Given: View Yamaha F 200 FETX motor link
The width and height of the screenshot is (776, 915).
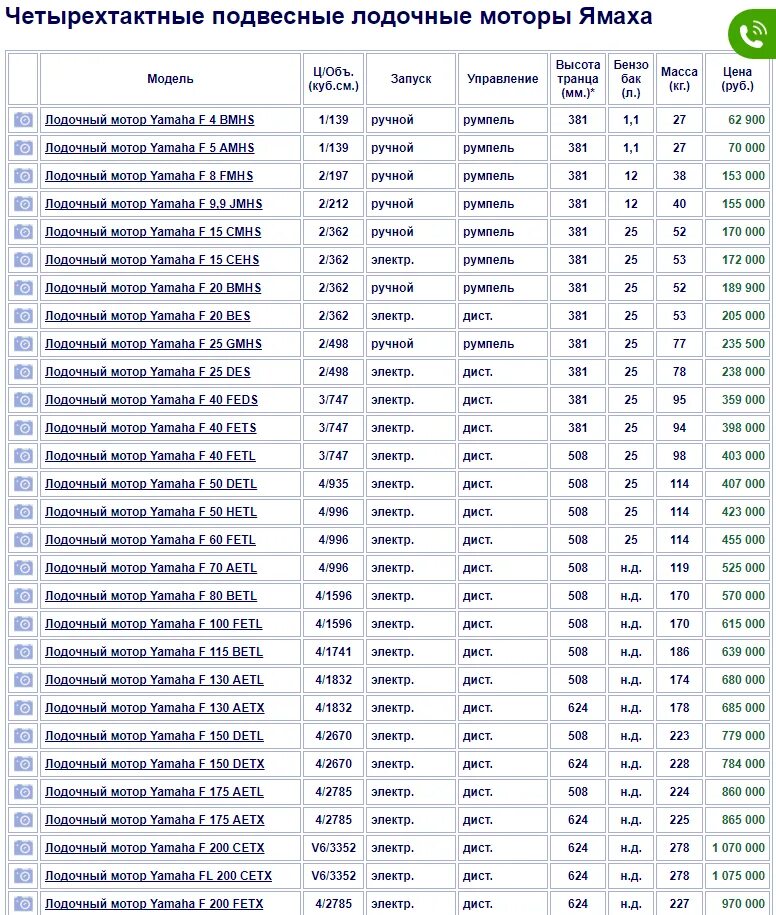Looking at the screenshot, I should (x=154, y=904).
